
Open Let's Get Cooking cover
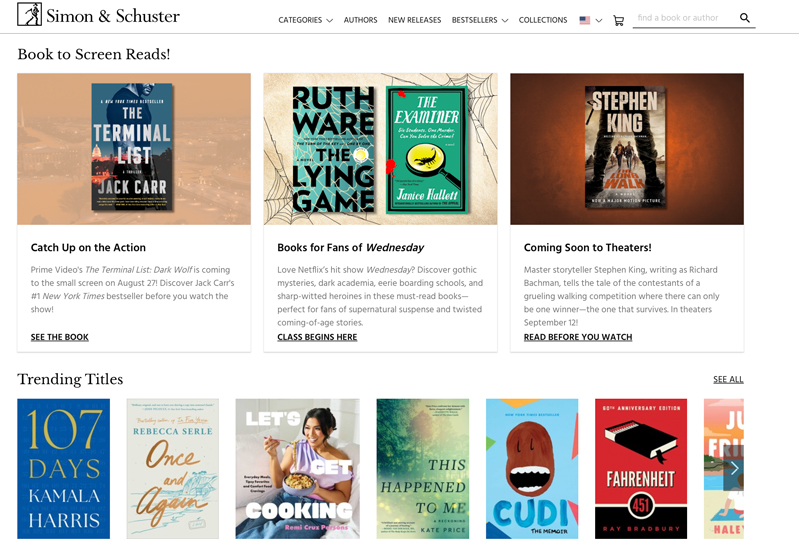[x=298, y=469]
